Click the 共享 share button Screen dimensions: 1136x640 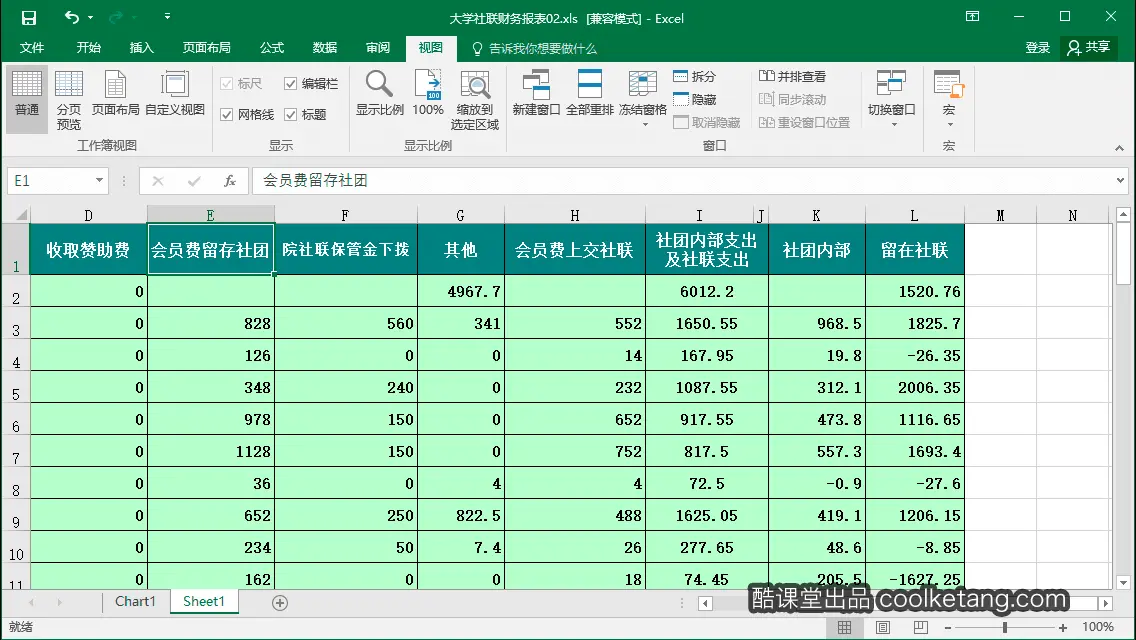pyautogui.click(x=1088, y=48)
